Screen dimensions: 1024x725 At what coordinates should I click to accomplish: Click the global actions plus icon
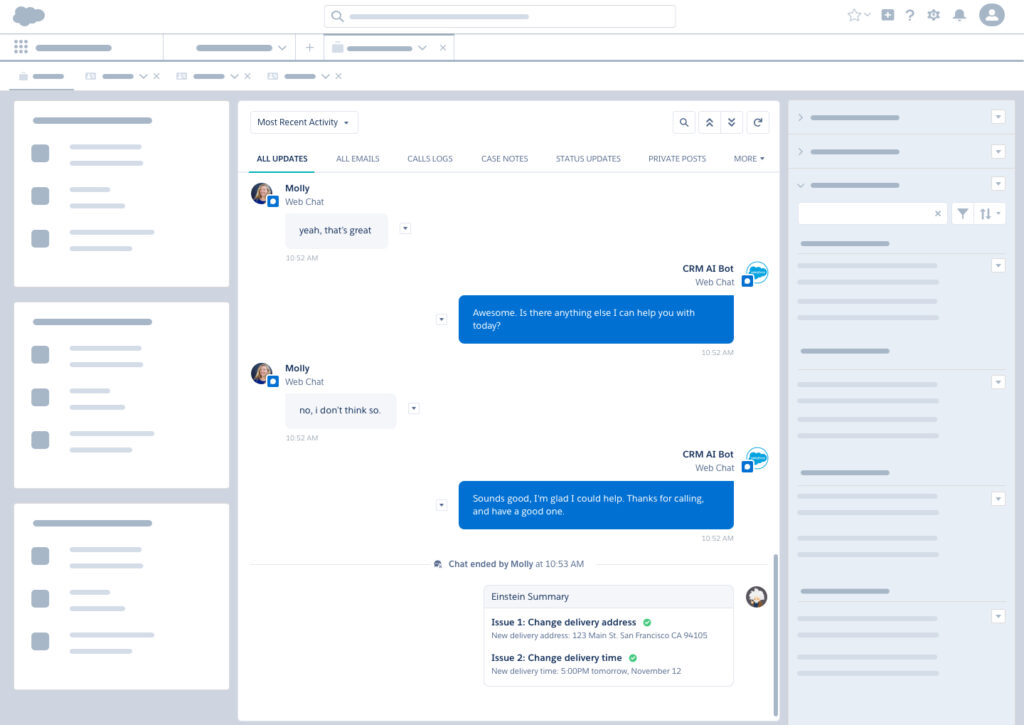click(x=888, y=15)
